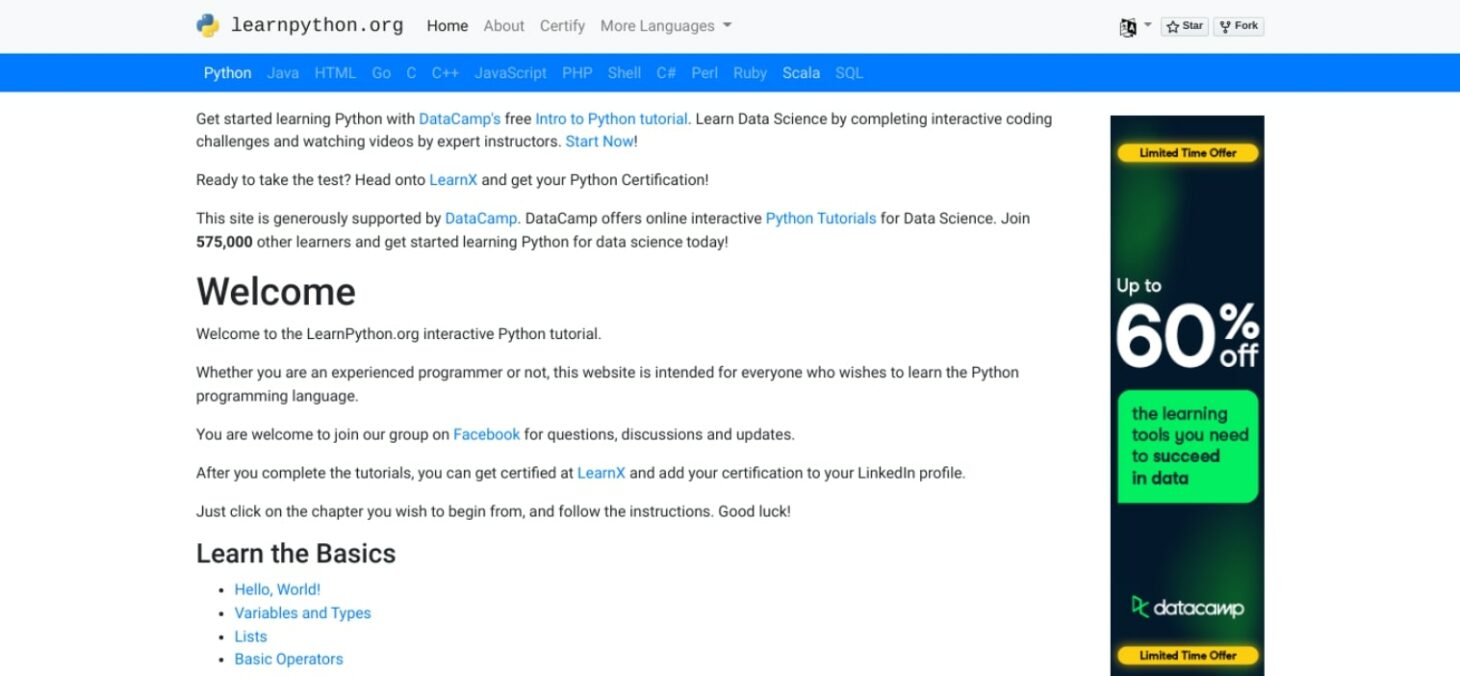Image resolution: width=1460 pixels, height=676 pixels.
Task: Click the GitHub Fork button
Action: tap(1238, 27)
